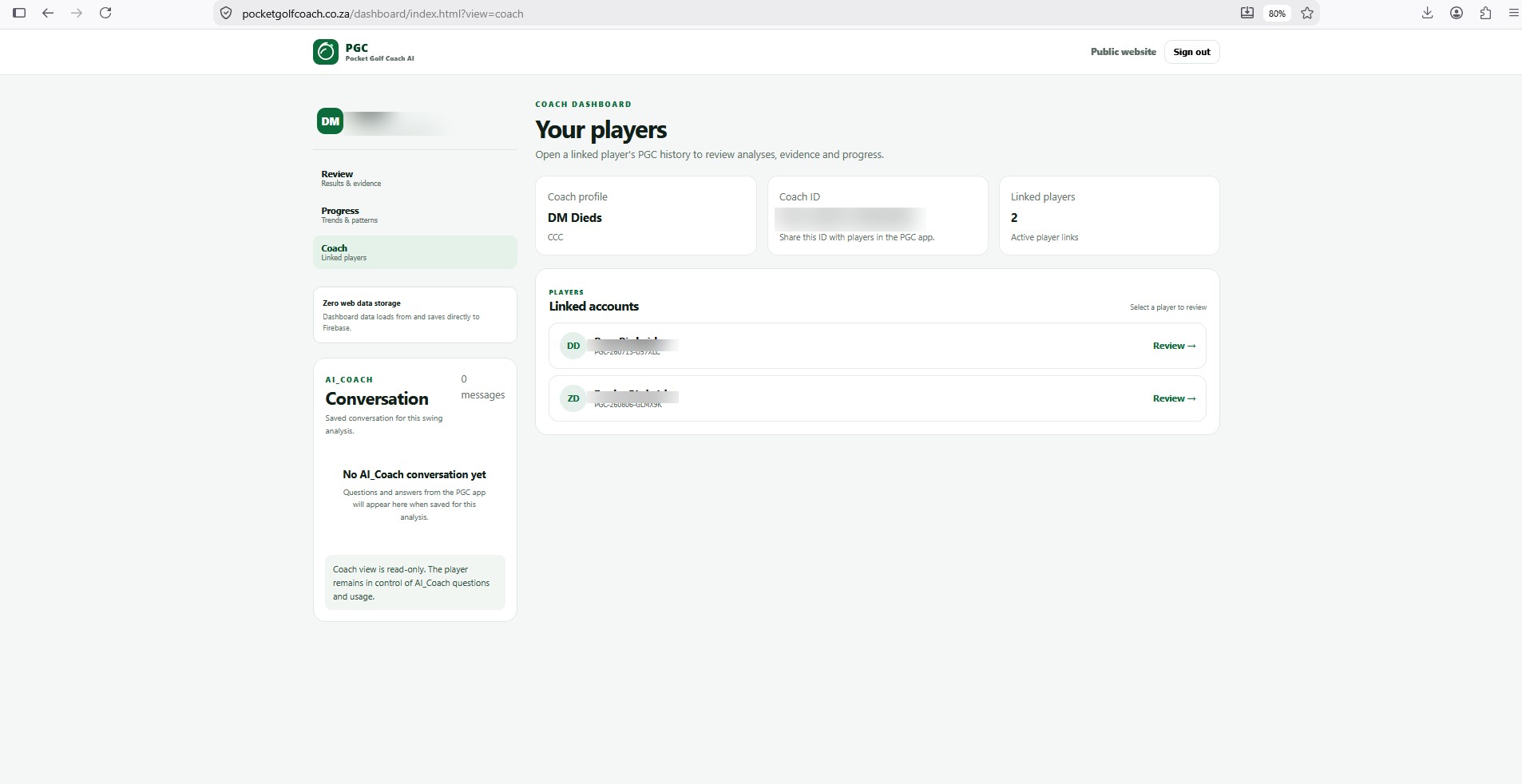The height and width of the screenshot is (784, 1522).
Task: Open the browser extensions icon
Action: (1485, 13)
